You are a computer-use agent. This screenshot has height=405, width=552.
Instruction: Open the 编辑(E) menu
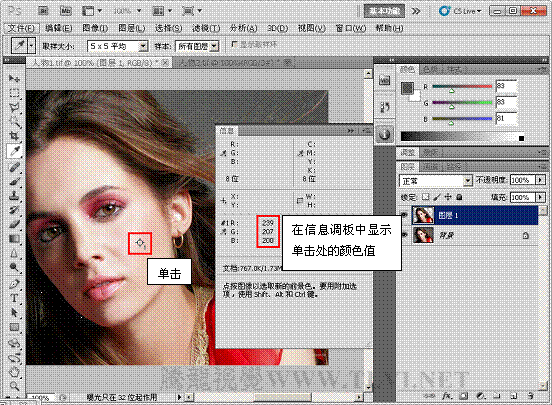tap(58, 28)
